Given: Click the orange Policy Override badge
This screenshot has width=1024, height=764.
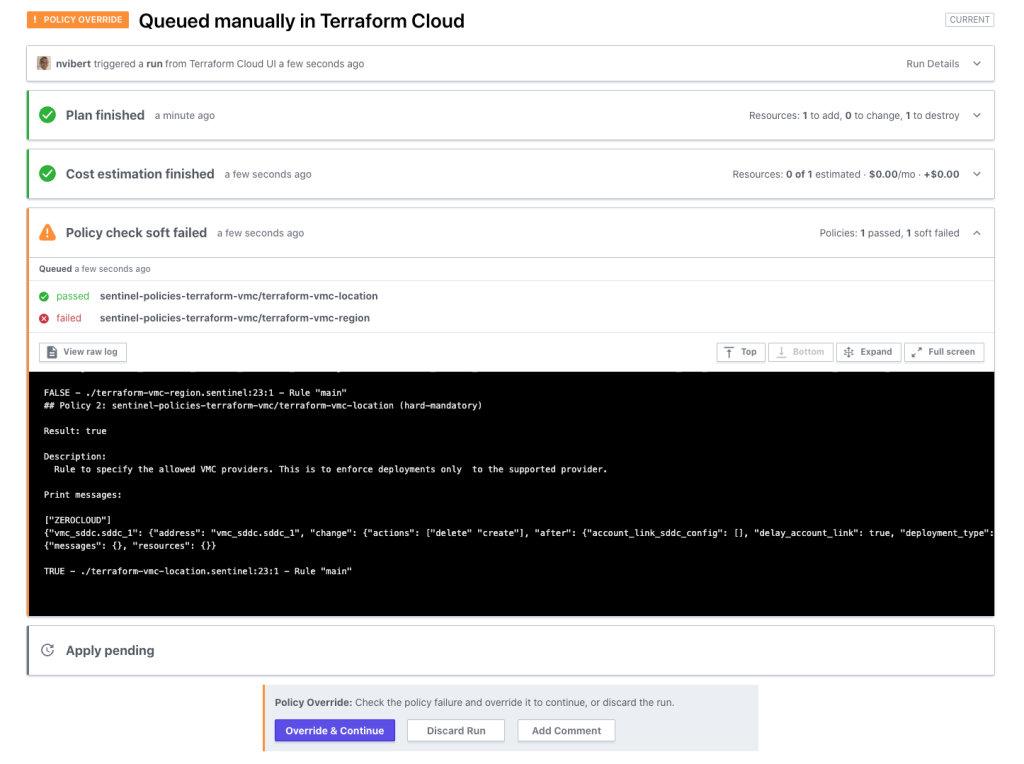Looking at the screenshot, I should (x=78, y=20).
